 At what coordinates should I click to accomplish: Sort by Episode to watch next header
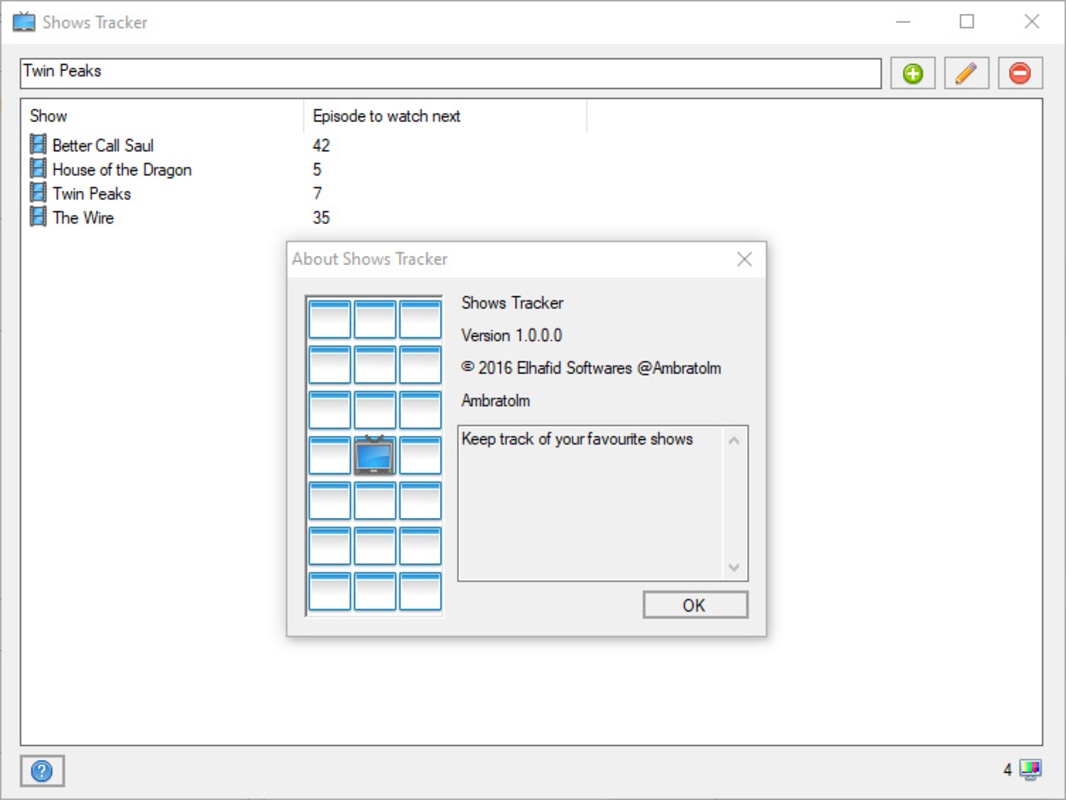pos(445,116)
